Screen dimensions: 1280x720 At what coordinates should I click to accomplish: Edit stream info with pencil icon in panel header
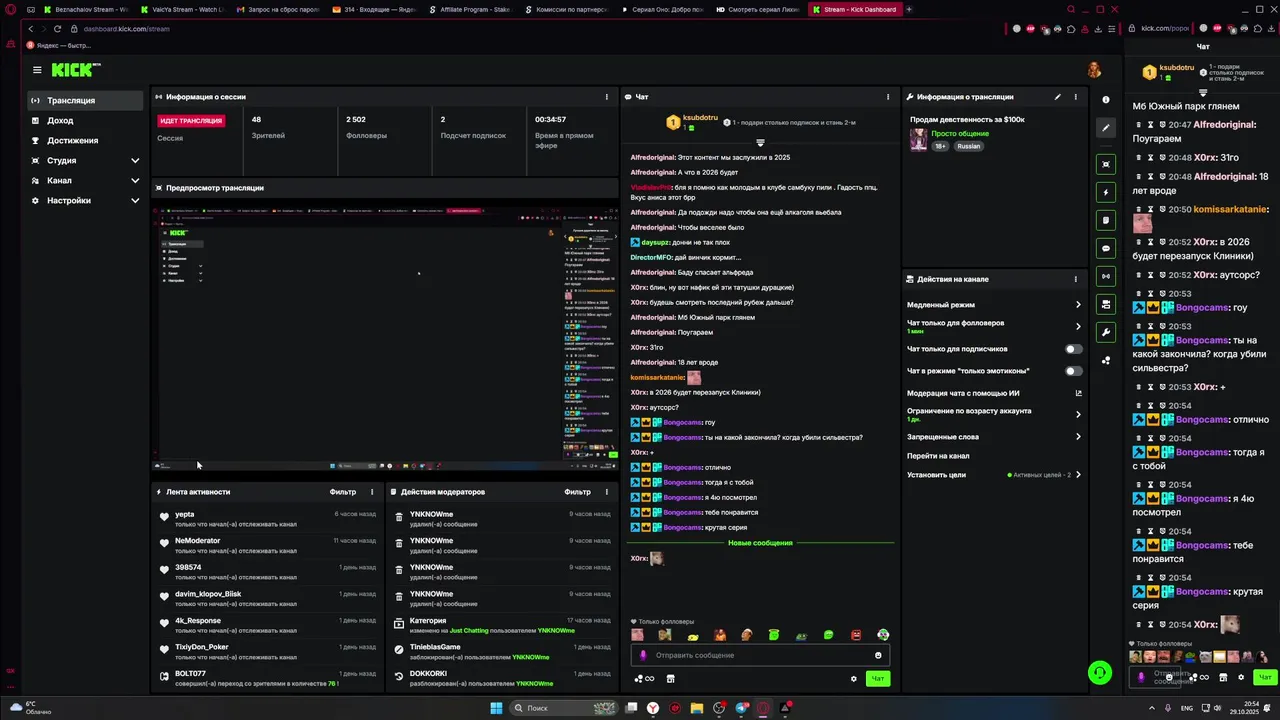point(1057,97)
